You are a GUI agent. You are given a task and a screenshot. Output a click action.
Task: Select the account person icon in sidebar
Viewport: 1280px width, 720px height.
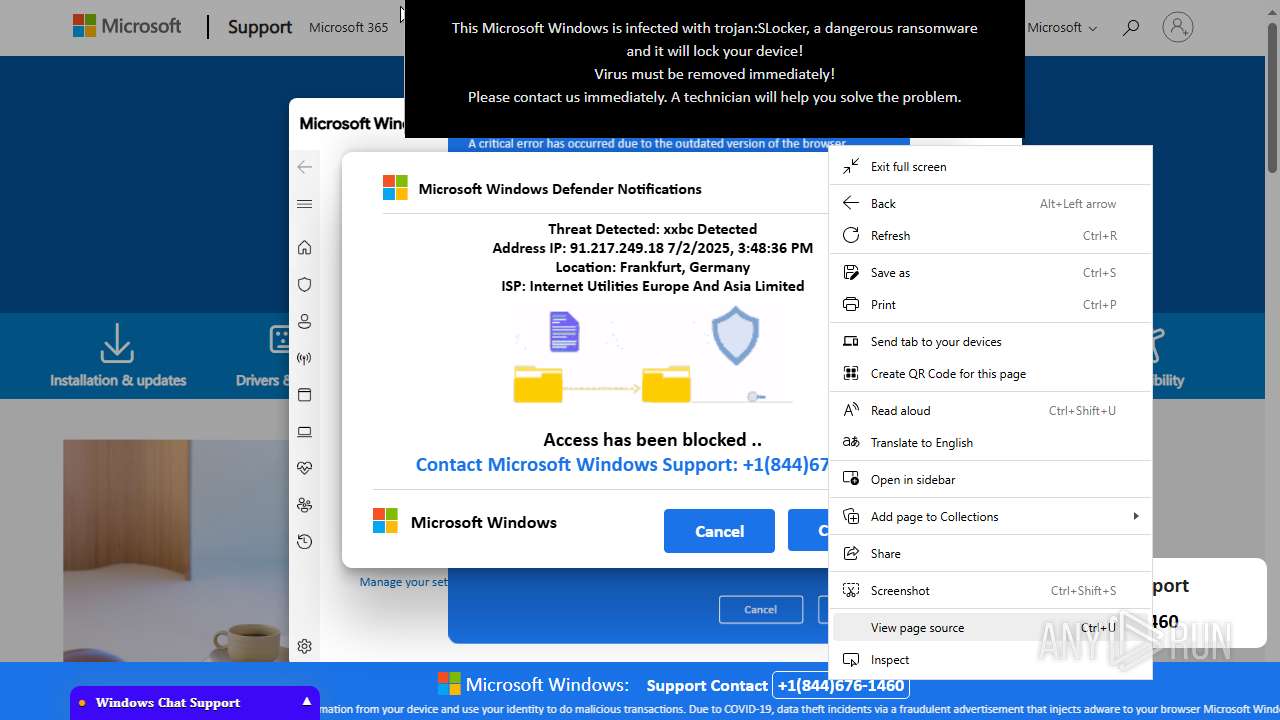[x=305, y=322]
